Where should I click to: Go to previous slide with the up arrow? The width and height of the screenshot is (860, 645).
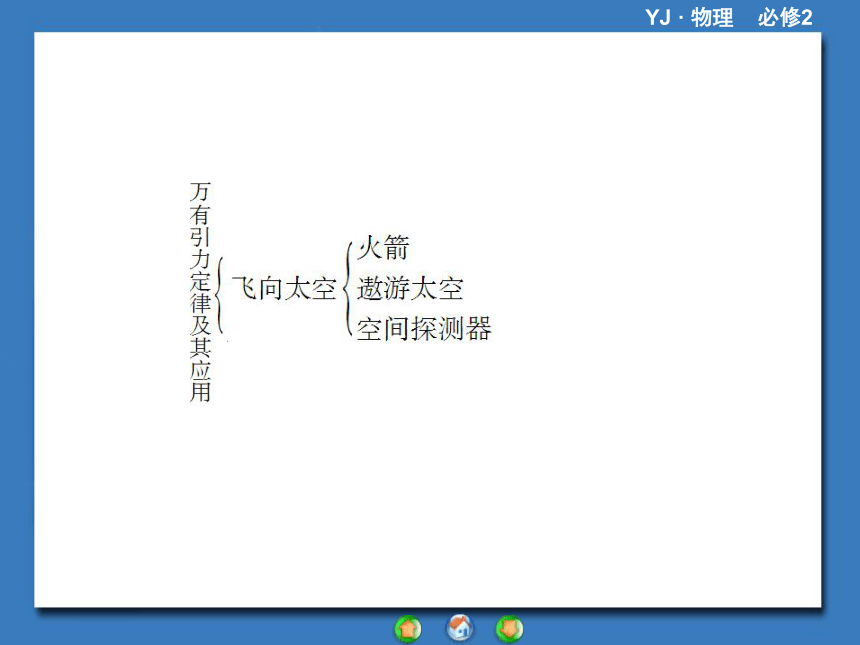click(x=408, y=629)
